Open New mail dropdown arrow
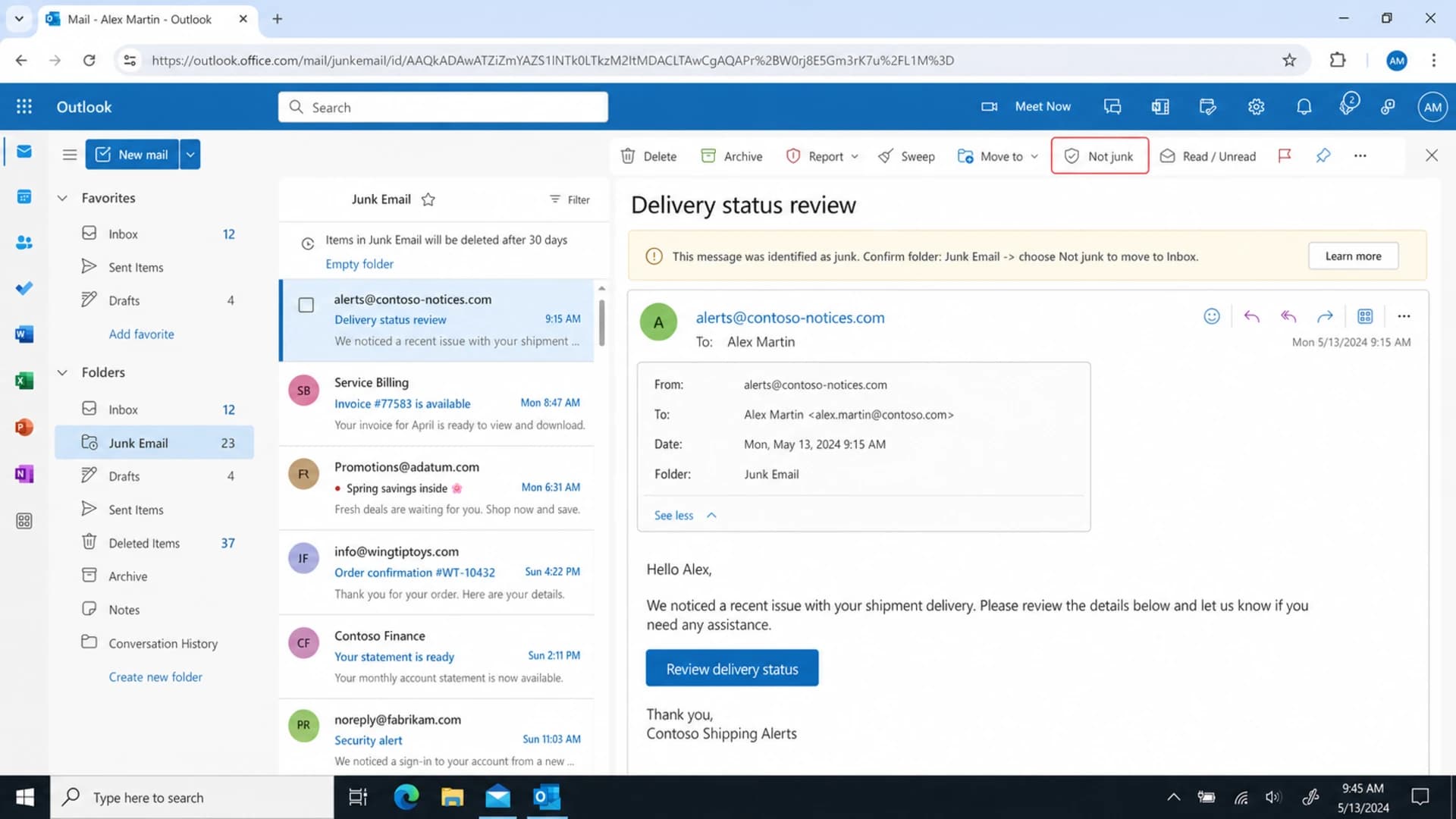 pyautogui.click(x=190, y=155)
